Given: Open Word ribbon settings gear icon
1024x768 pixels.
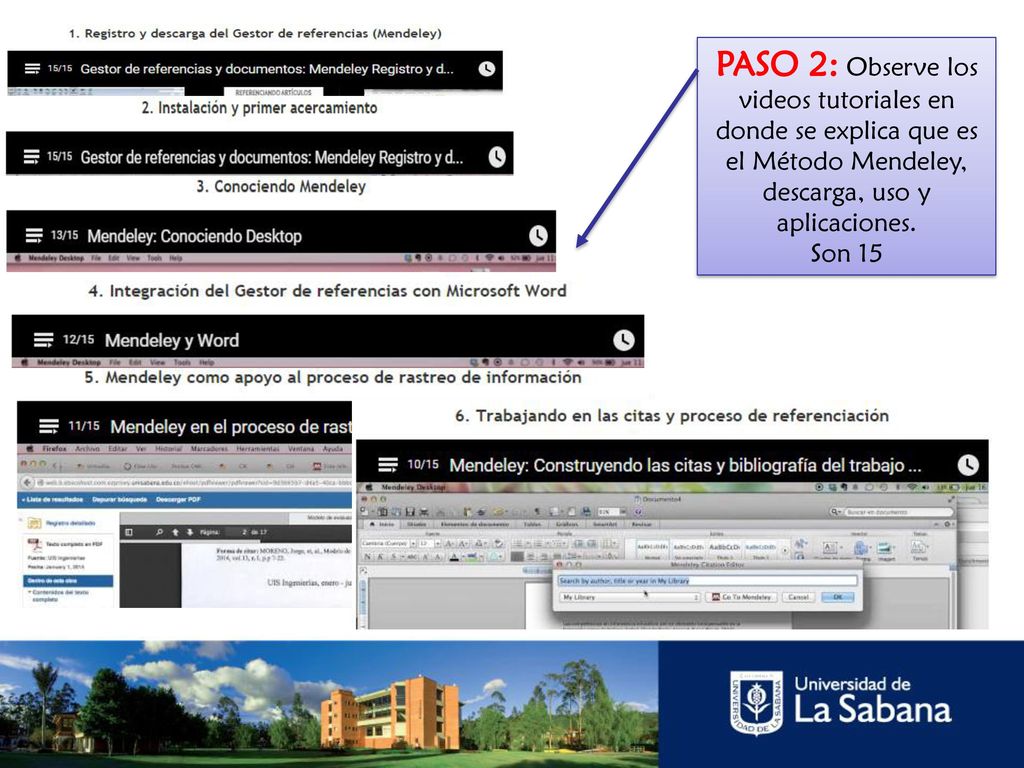Looking at the screenshot, I should 947,524.
